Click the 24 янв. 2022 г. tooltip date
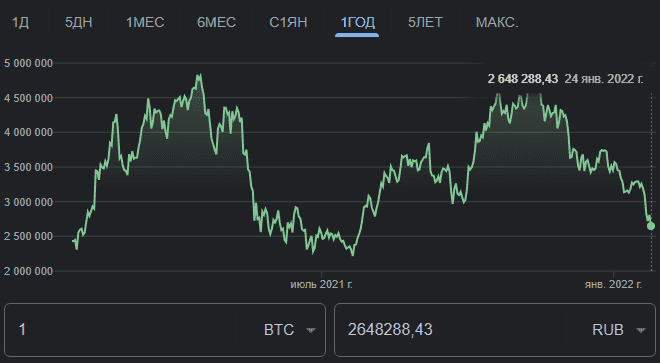The height and width of the screenshot is (363, 660). click(604, 79)
